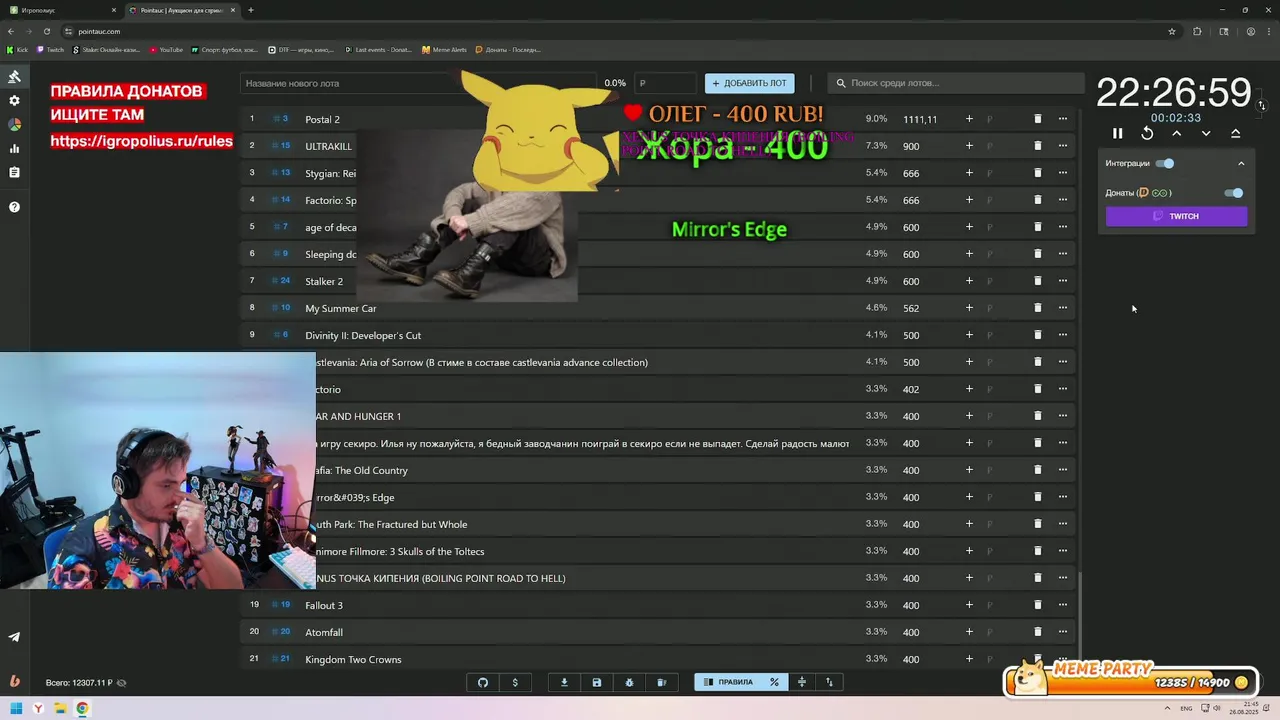Open the GitHub icon in bottom toolbar
Viewport: 1280px width, 720px height.
pos(483,682)
